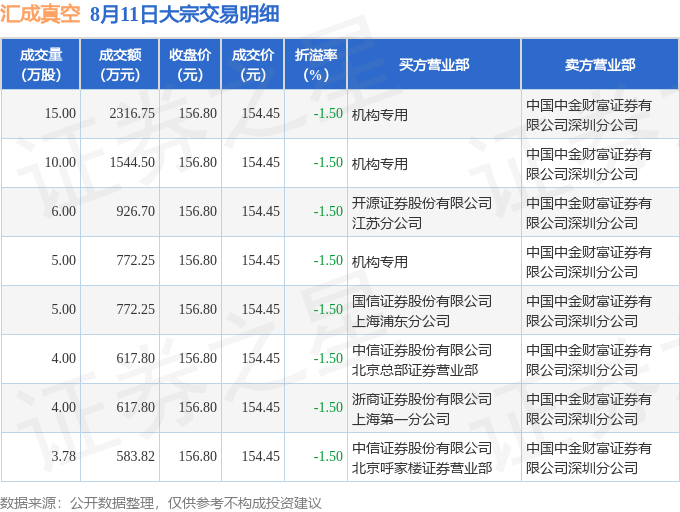Click the 折溢率(%) column header
This screenshot has height=512, width=680.
pyautogui.click(x=316, y=64)
